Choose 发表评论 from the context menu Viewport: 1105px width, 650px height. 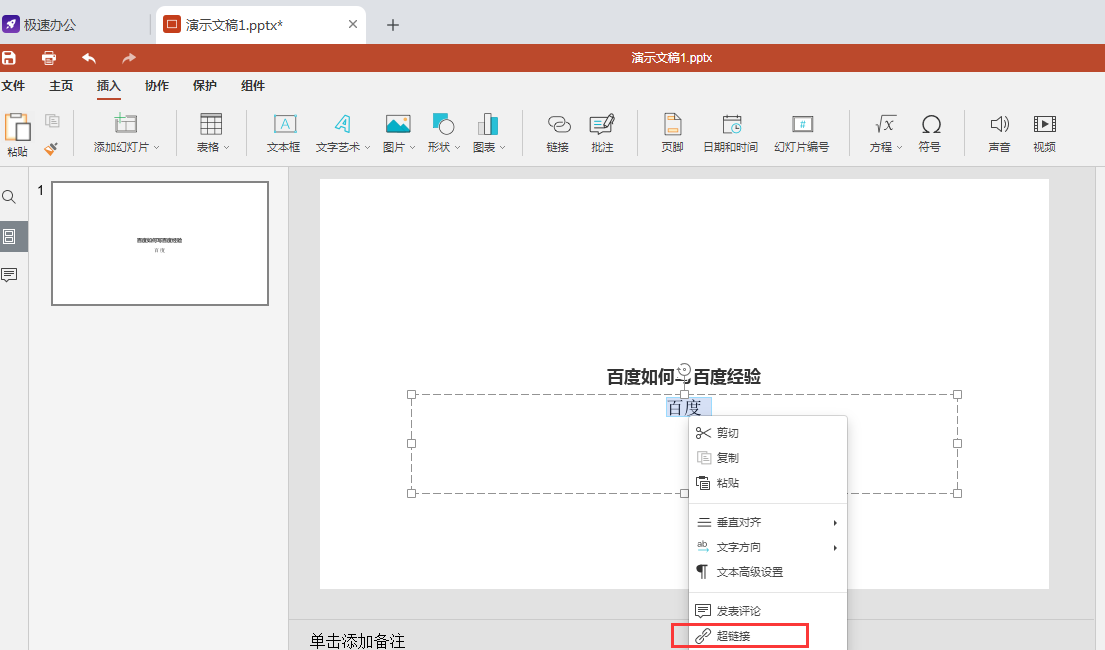(767, 611)
